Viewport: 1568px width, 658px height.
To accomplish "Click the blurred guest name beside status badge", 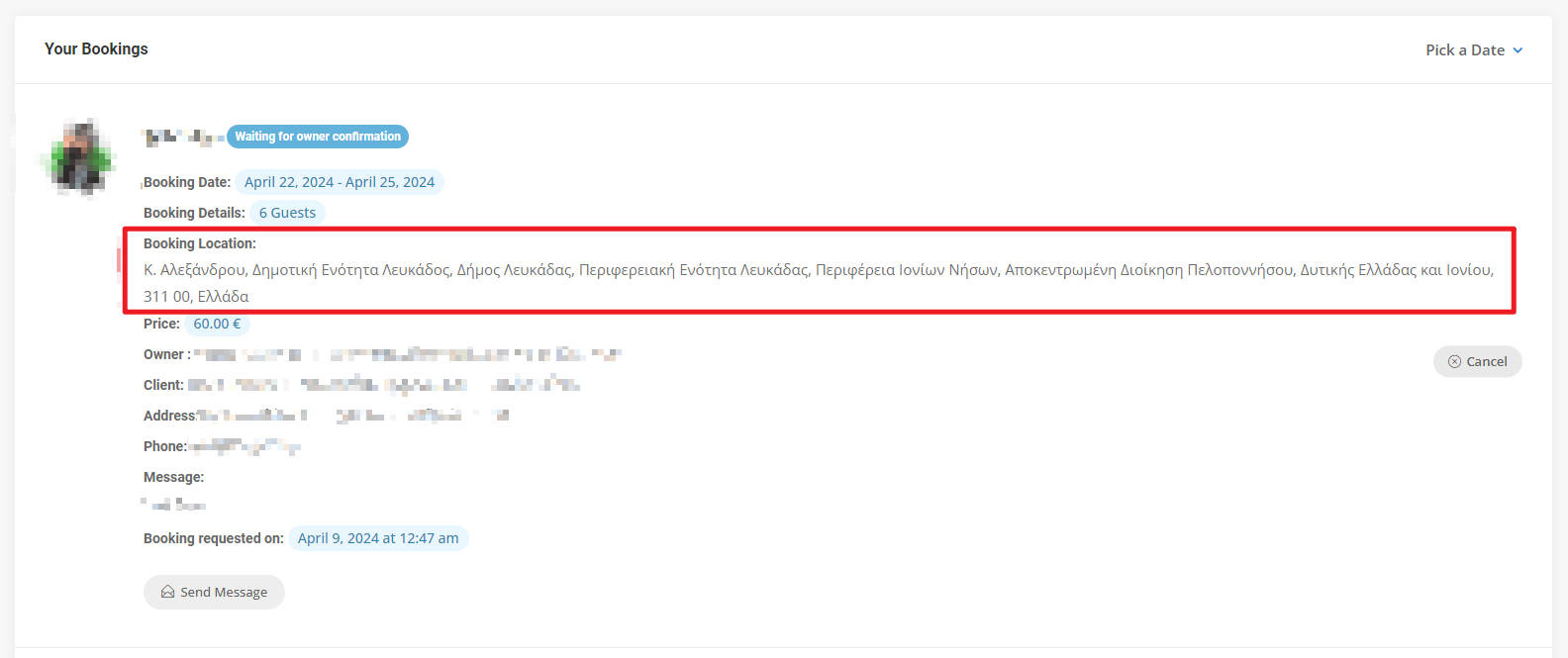I will 183,138.
